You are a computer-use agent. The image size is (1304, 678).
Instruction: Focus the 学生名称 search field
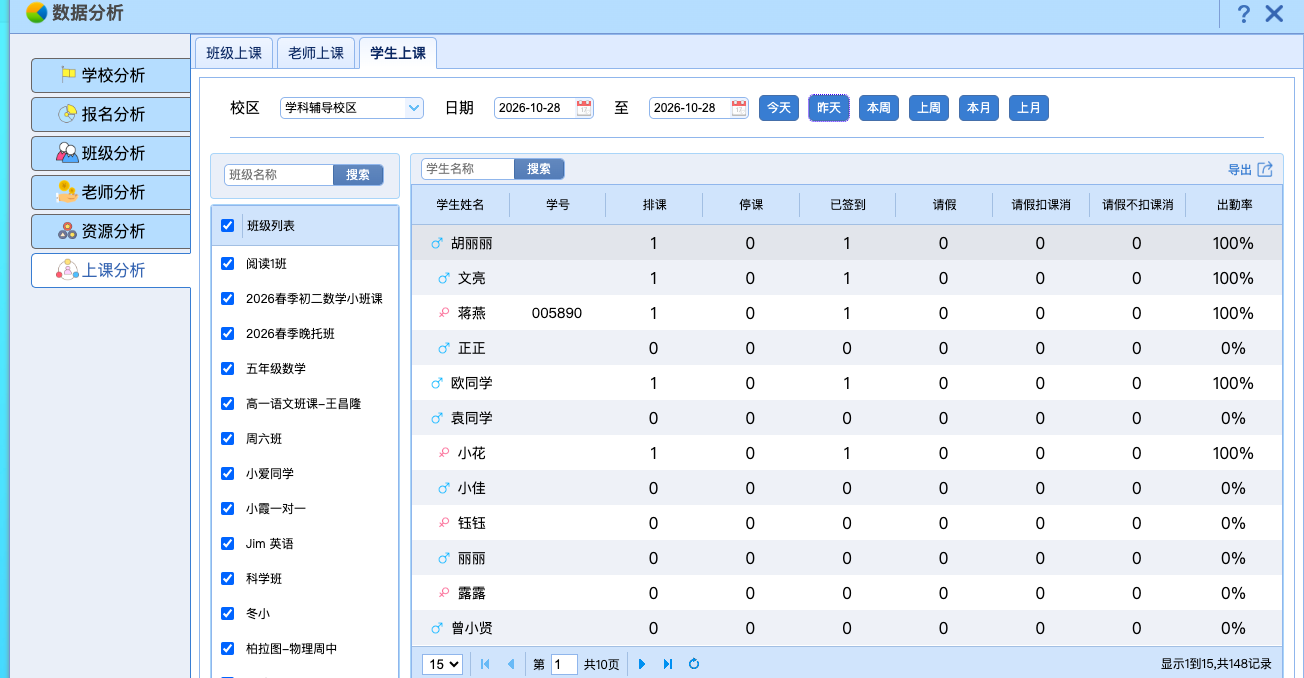click(x=468, y=169)
